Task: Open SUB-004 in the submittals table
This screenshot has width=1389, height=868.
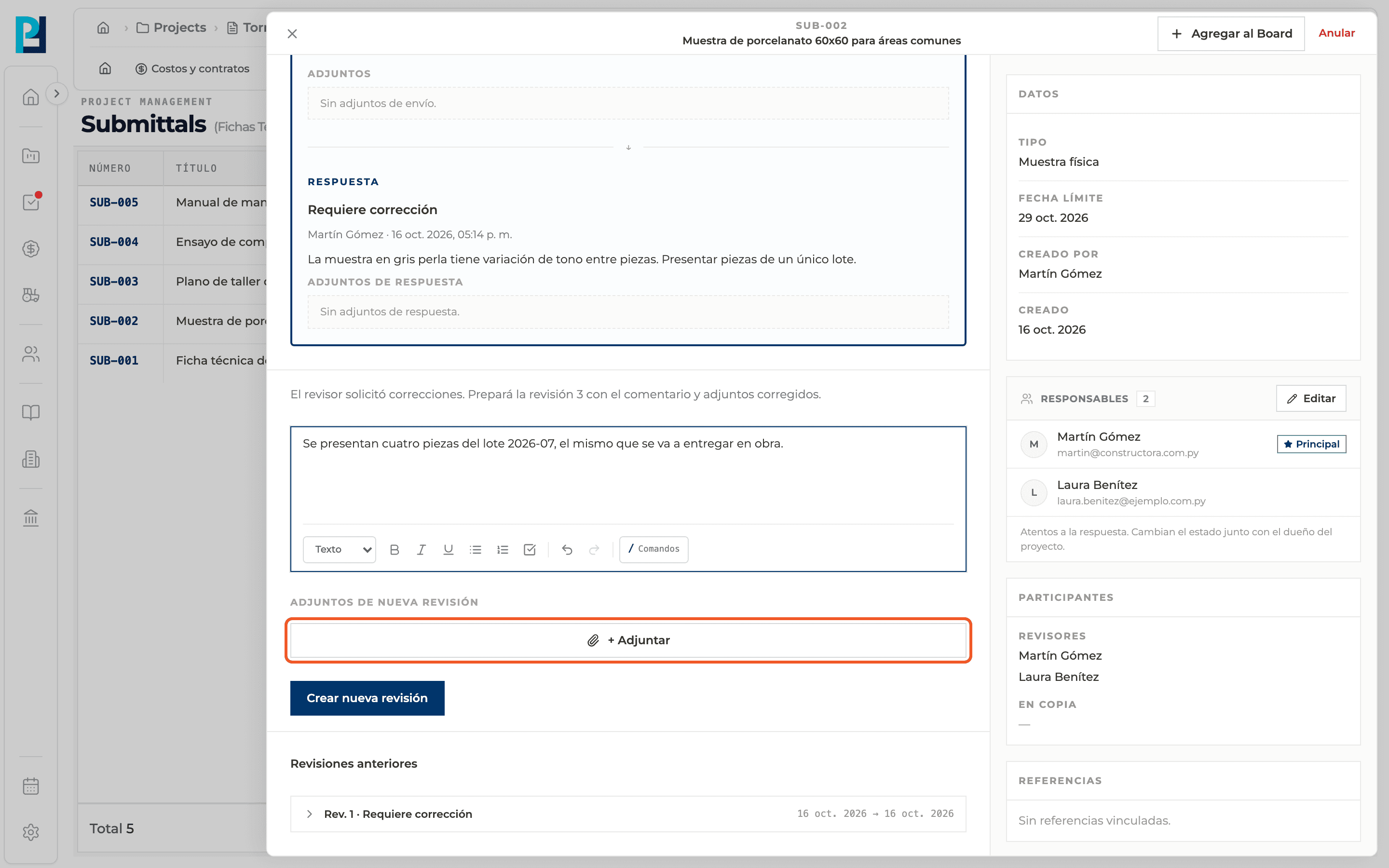Action: 114,242
